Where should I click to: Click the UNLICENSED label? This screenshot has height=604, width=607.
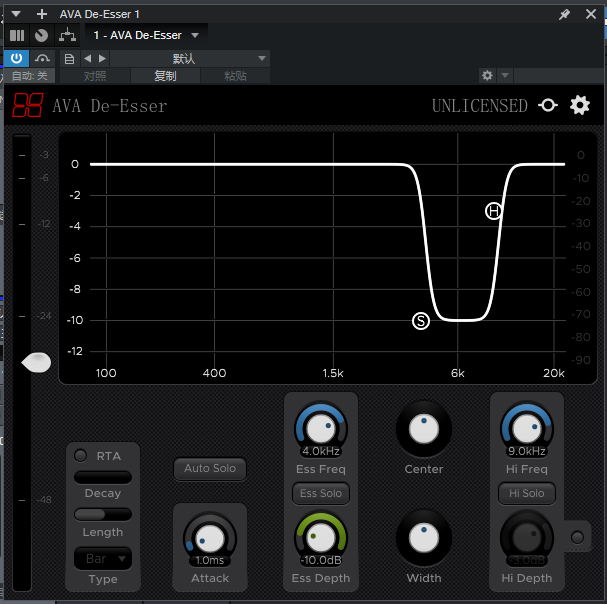pyautogui.click(x=480, y=106)
